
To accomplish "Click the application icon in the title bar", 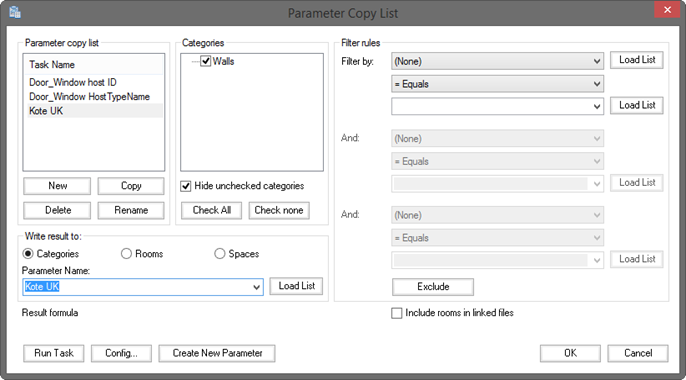I will tap(15, 12).
